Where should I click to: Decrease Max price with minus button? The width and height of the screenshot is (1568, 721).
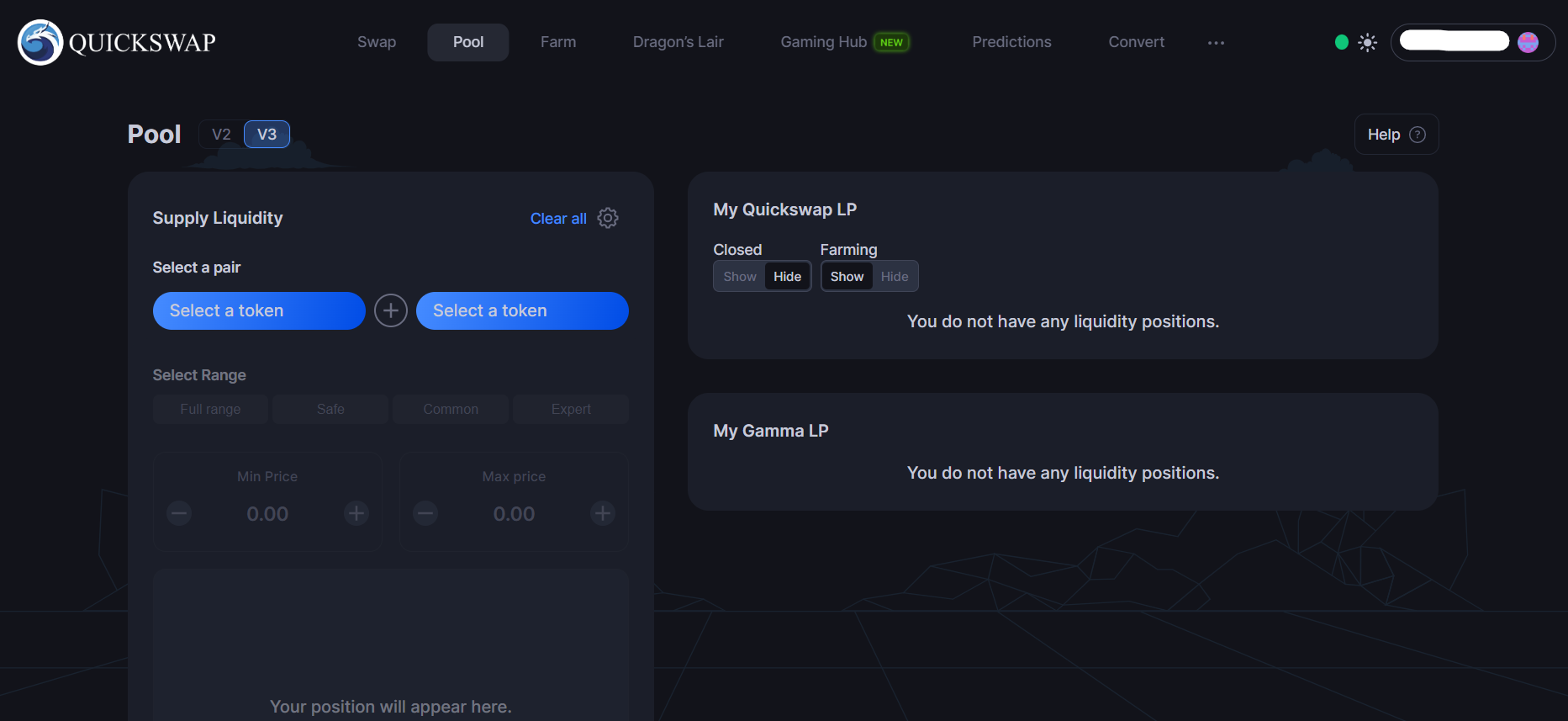click(425, 513)
